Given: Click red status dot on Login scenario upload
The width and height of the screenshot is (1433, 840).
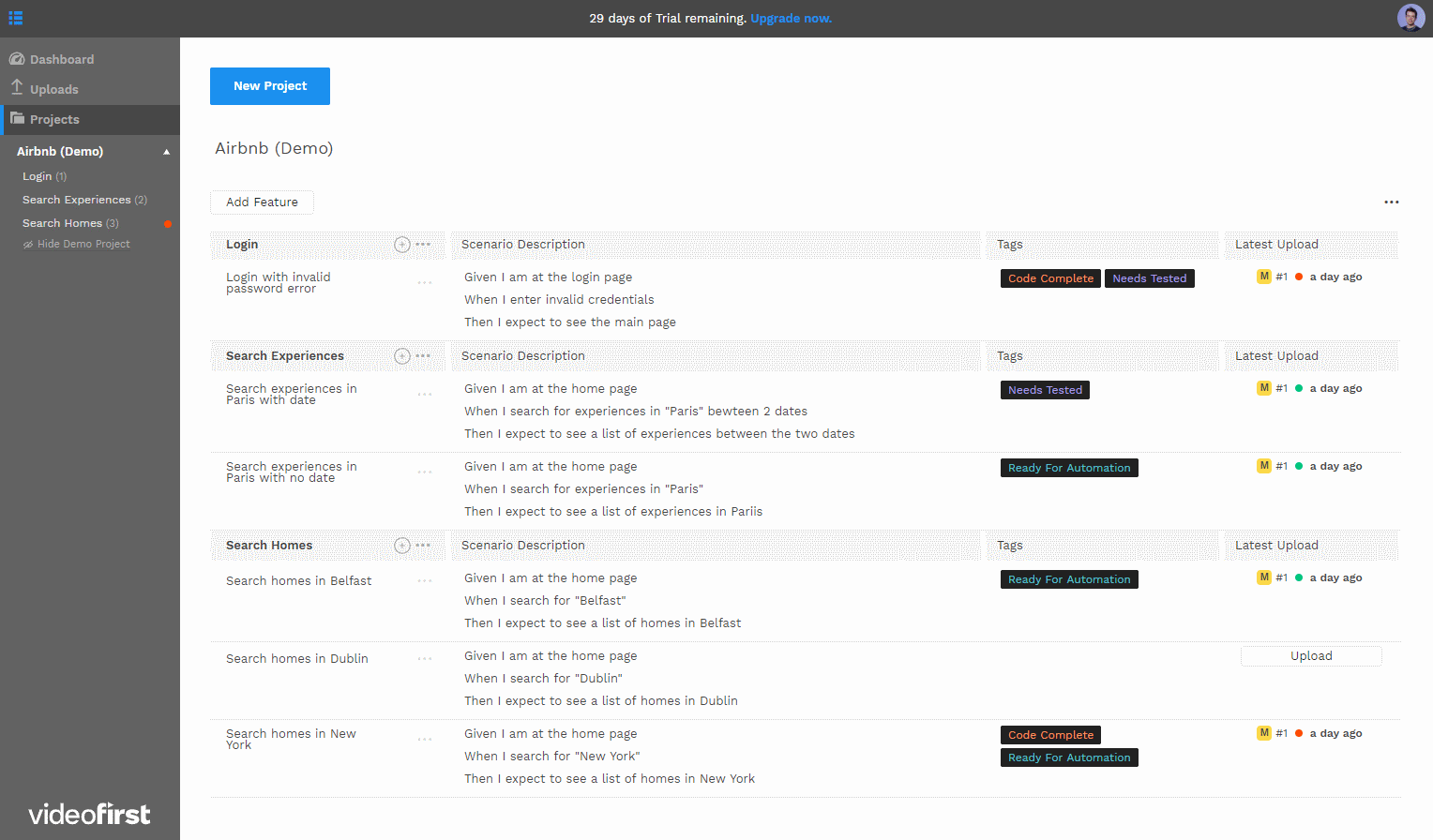Looking at the screenshot, I should point(1299,277).
